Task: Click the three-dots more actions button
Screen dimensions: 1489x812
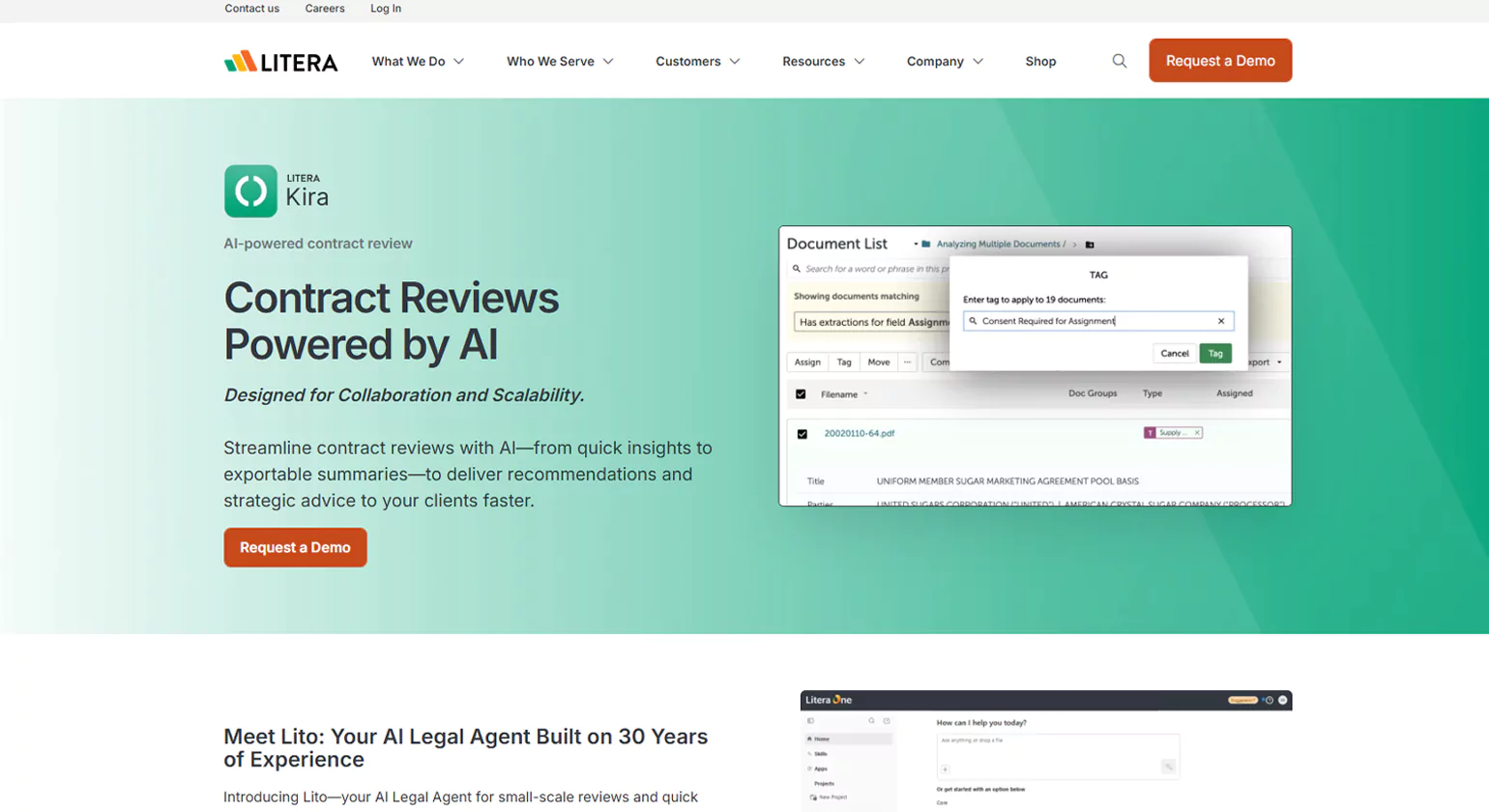Action: click(907, 362)
